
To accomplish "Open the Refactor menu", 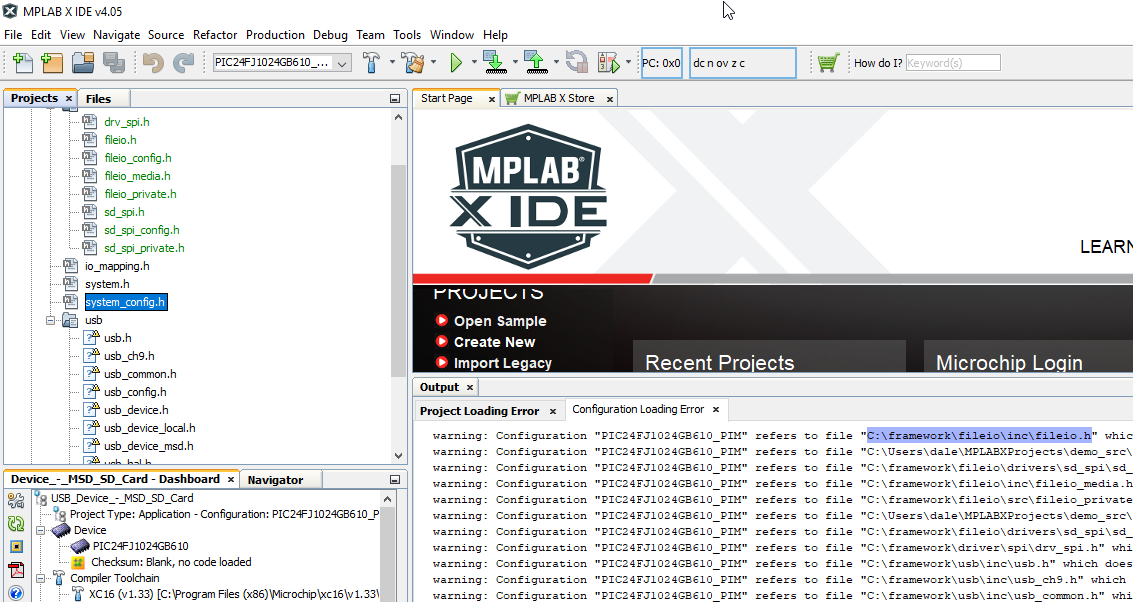I will (215, 35).
